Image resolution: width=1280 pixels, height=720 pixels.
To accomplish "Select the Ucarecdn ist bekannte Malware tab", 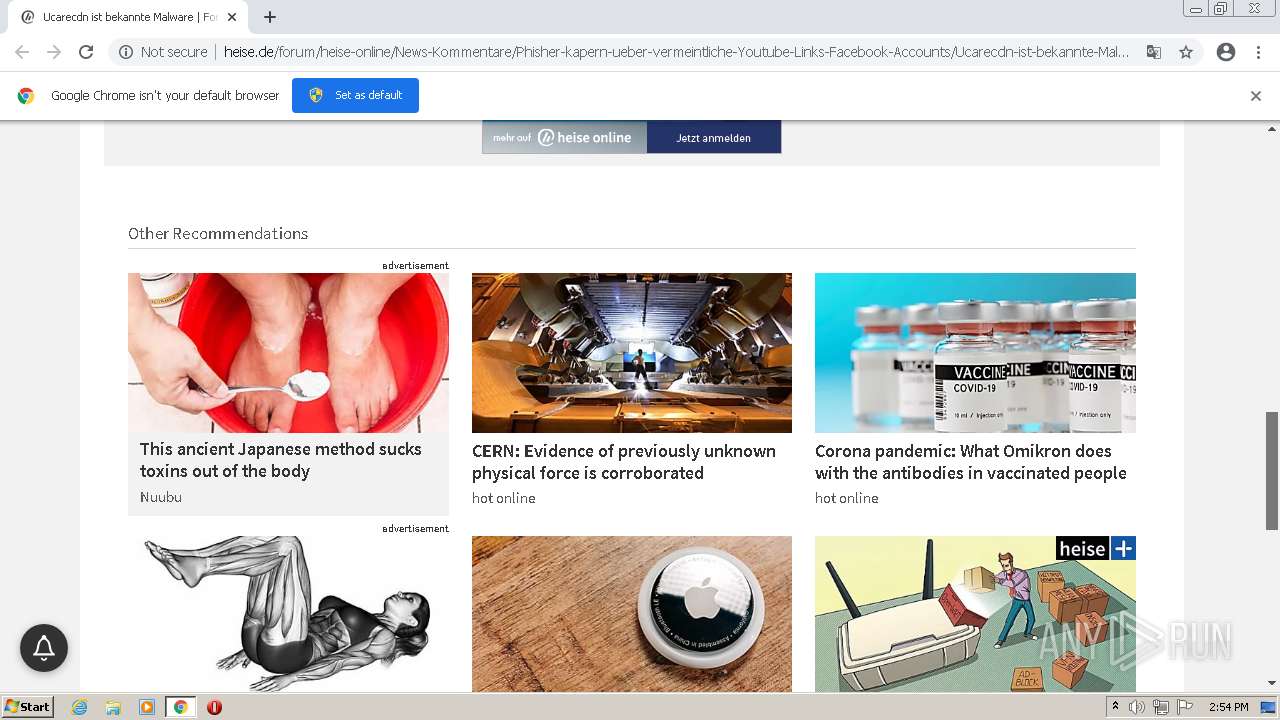I will click(128, 17).
